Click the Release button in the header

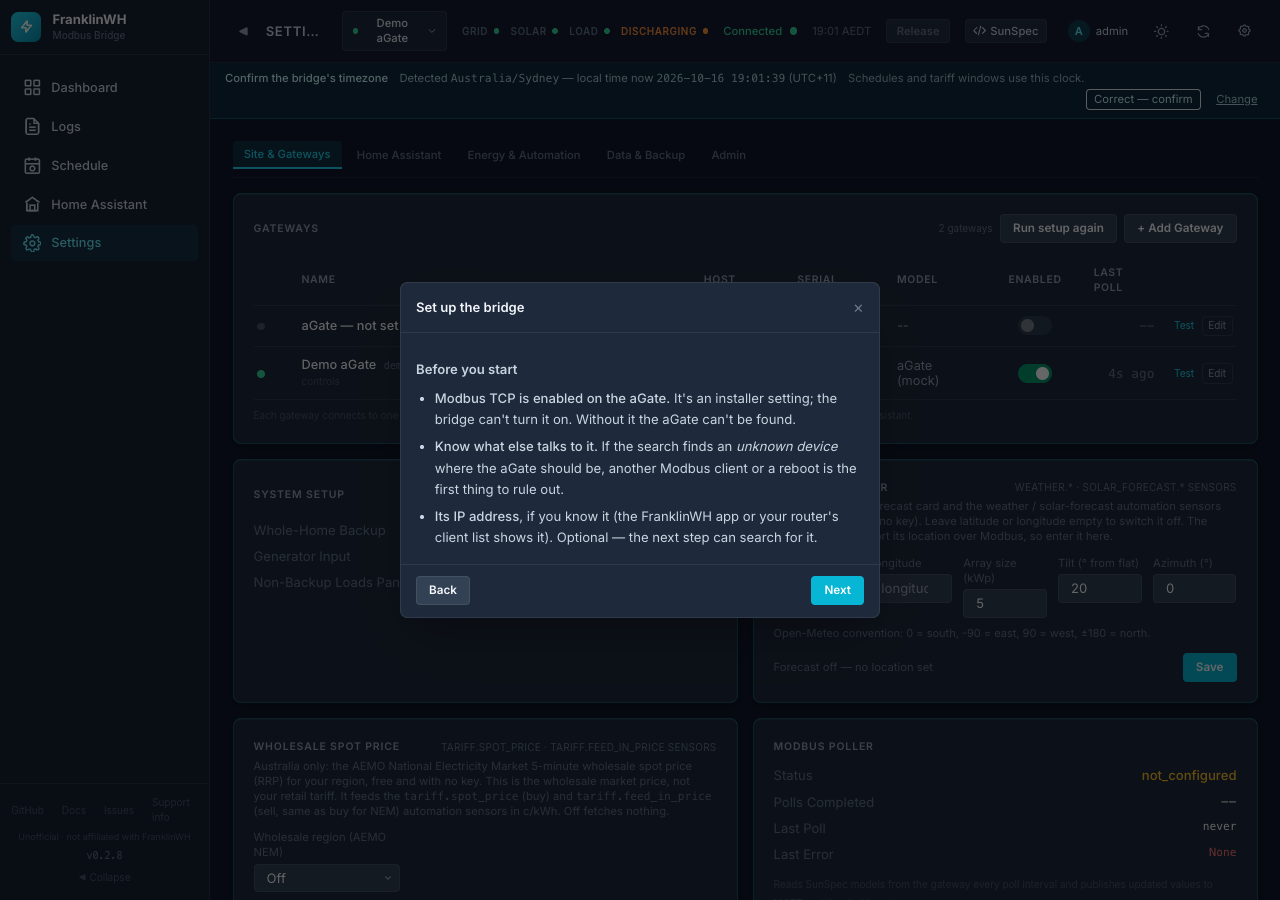coord(918,31)
